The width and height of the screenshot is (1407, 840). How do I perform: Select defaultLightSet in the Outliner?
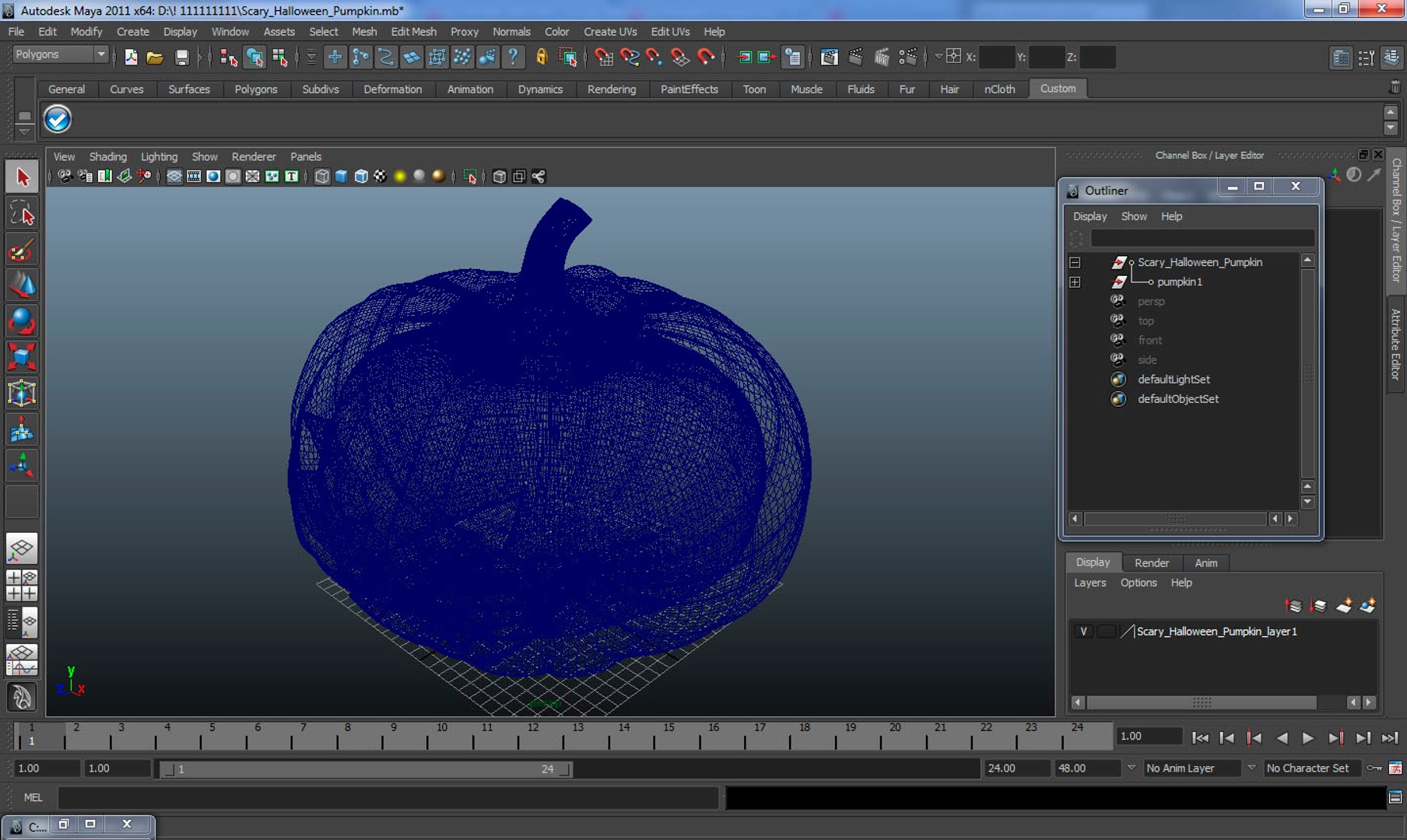[1173, 380]
